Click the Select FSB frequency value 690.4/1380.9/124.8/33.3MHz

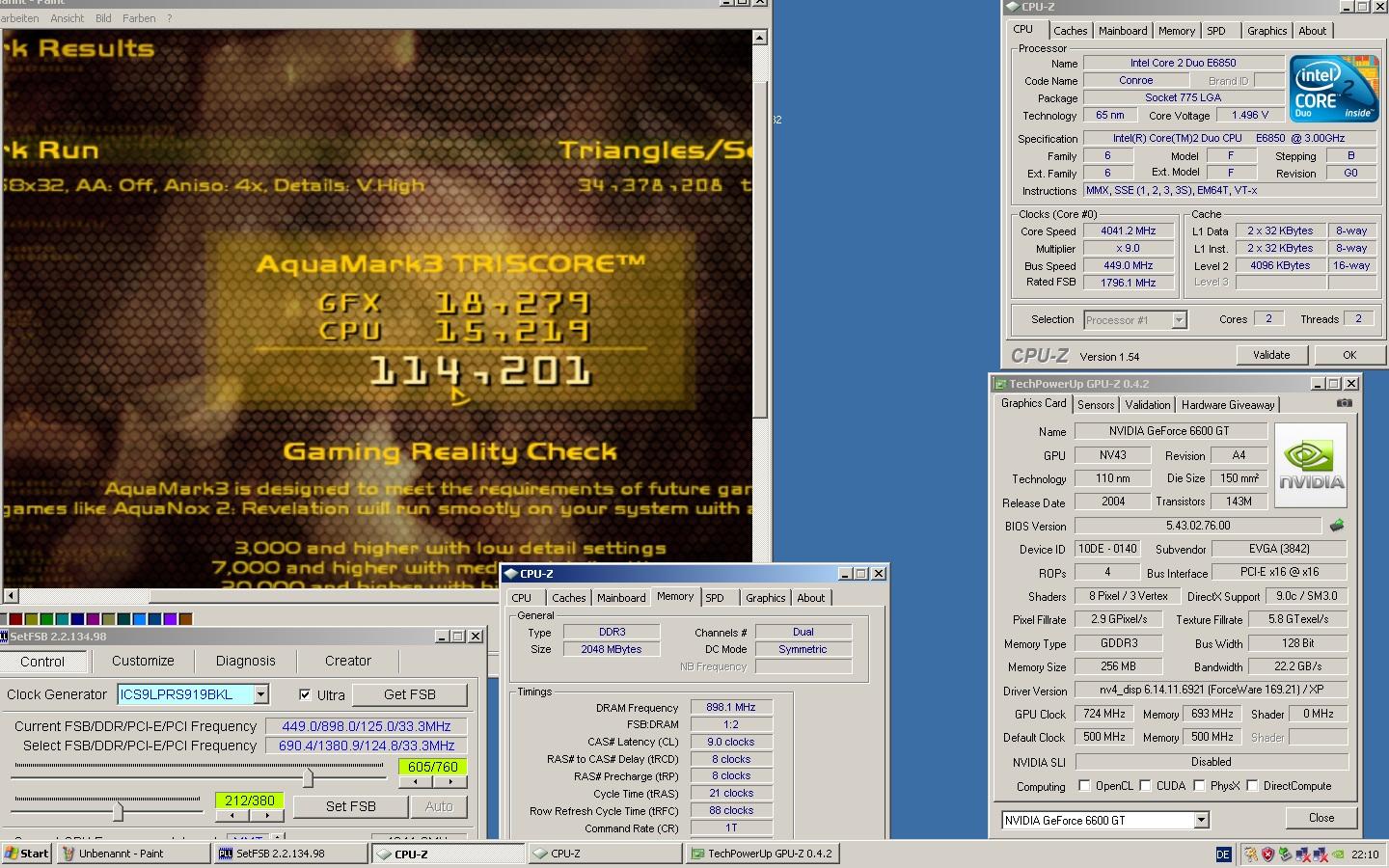click(x=367, y=746)
